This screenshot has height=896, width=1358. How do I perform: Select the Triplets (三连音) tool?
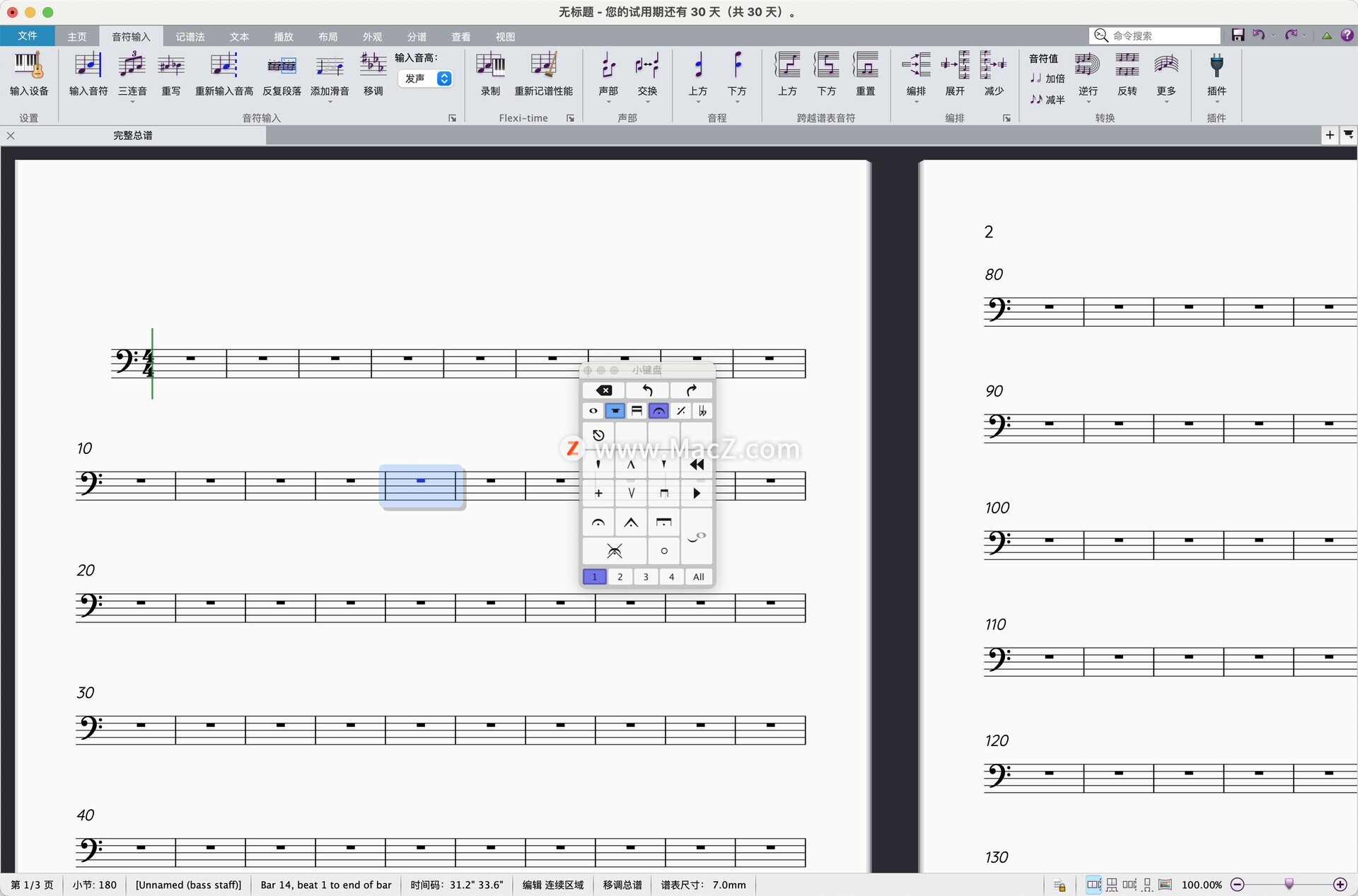tap(132, 74)
